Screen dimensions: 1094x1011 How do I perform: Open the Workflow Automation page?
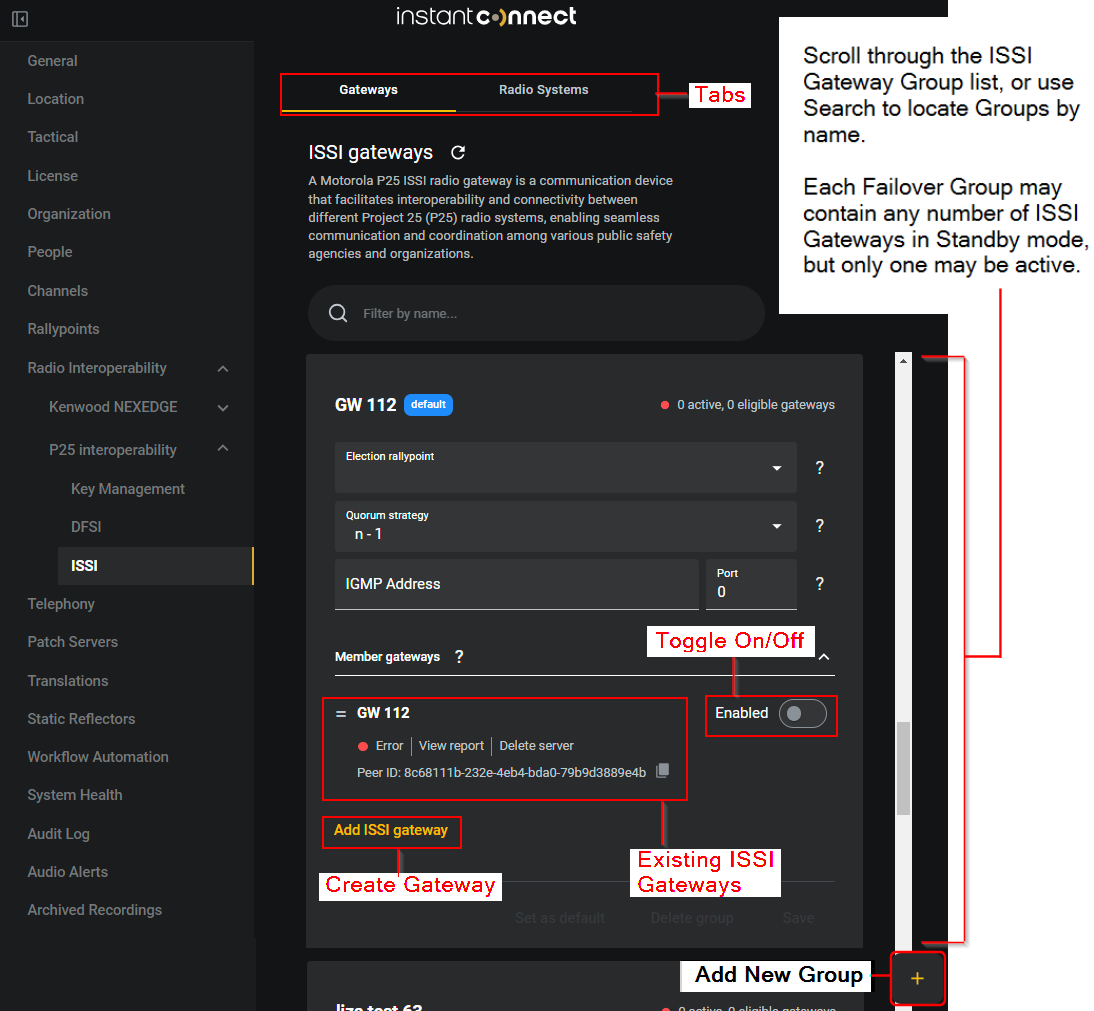pyautogui.click(x=98, y=757)
